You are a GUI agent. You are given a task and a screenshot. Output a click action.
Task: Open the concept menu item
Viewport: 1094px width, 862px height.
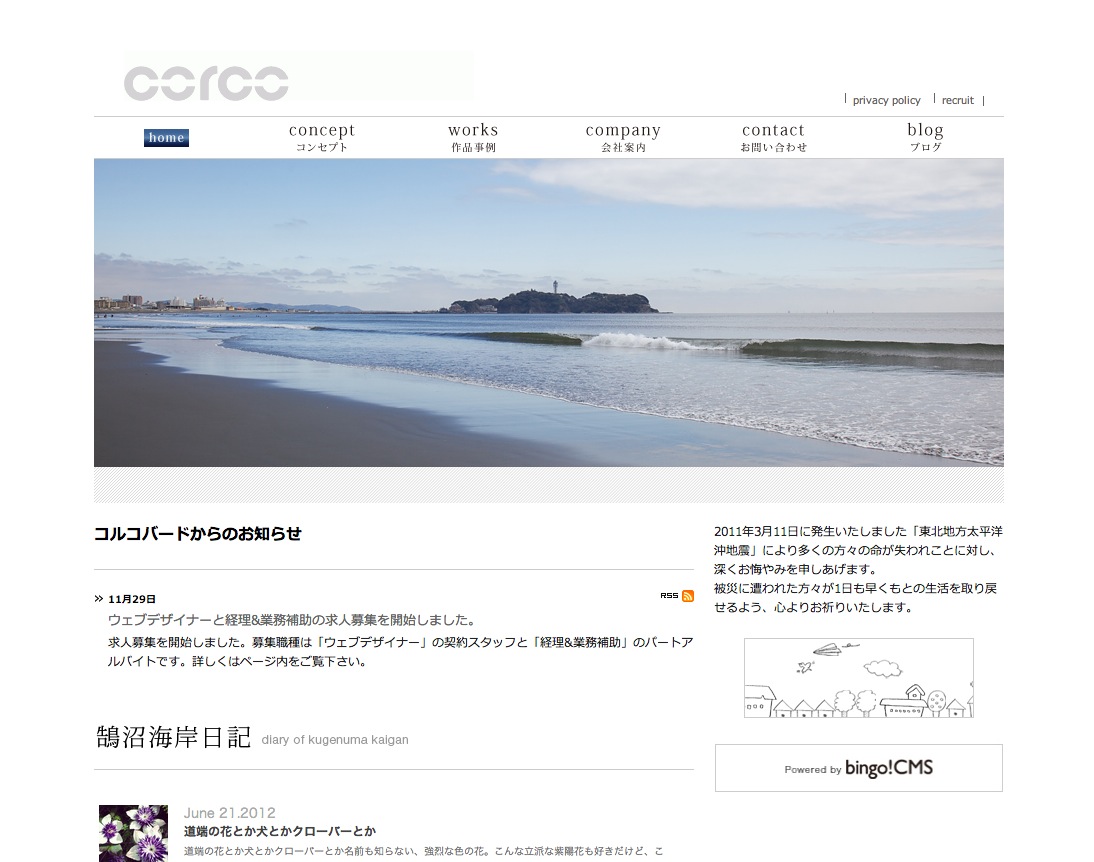[322, 137]
